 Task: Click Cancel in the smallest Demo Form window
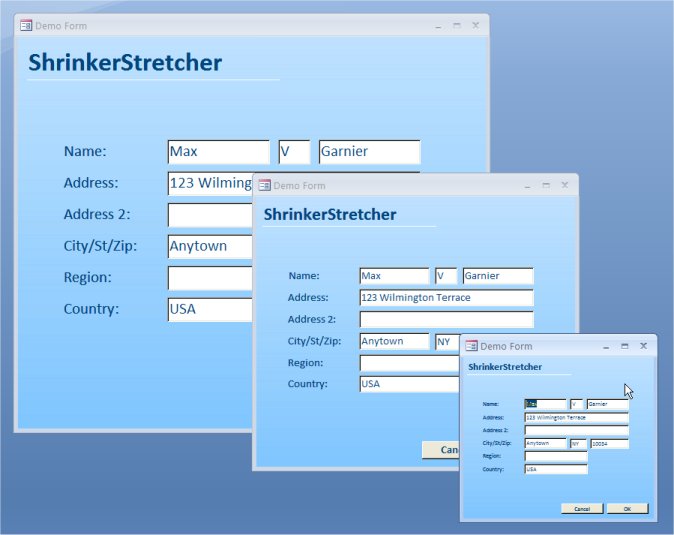pos(582,508)
